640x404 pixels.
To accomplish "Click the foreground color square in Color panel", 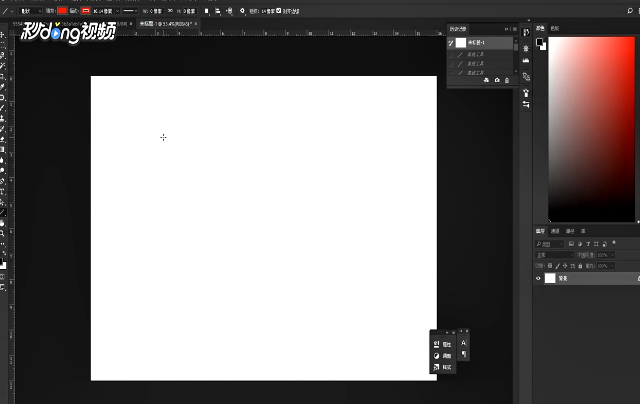I will pyautogui.click(x=539, y=42).
